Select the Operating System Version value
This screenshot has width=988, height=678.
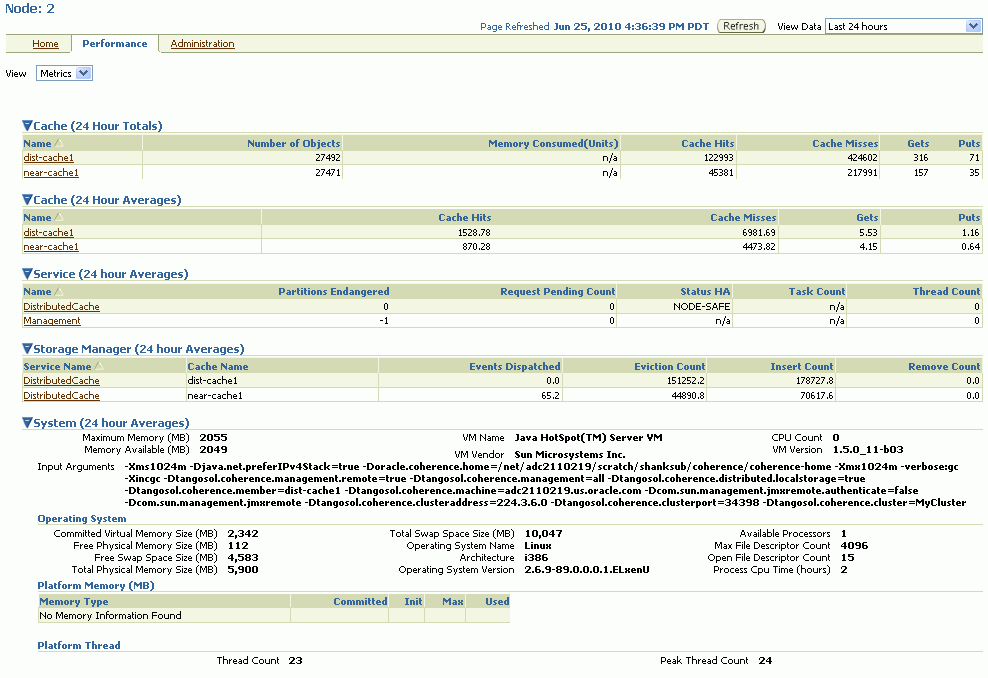click(x=587, y=570)
